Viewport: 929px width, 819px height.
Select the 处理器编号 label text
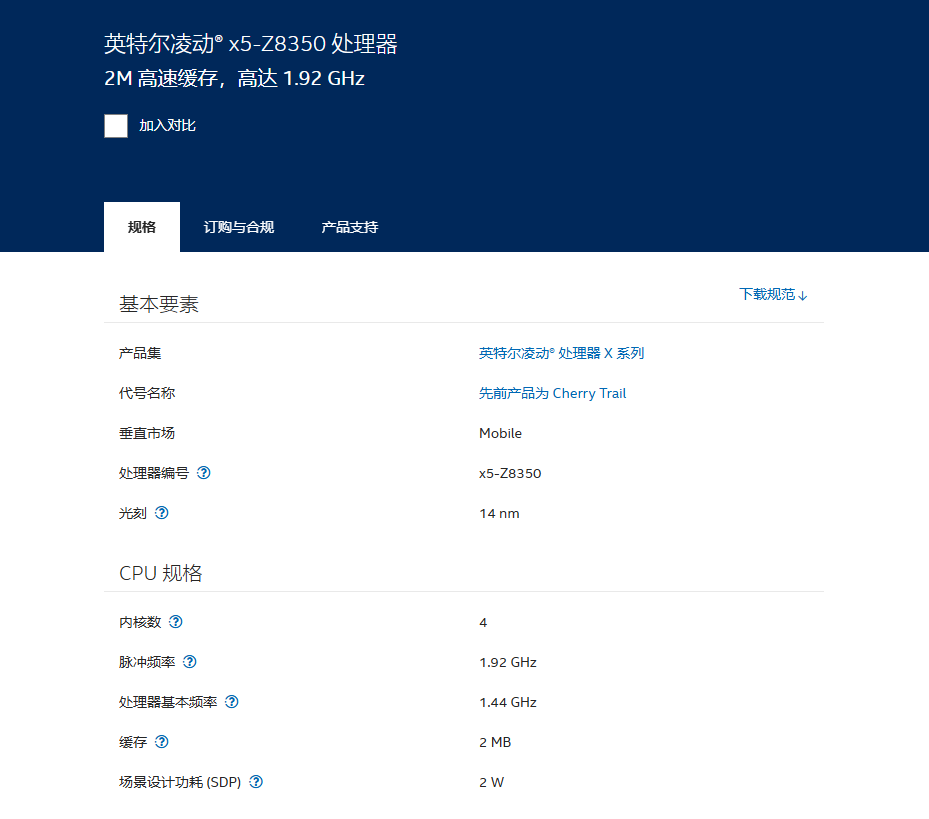click(x=154, y=473)
